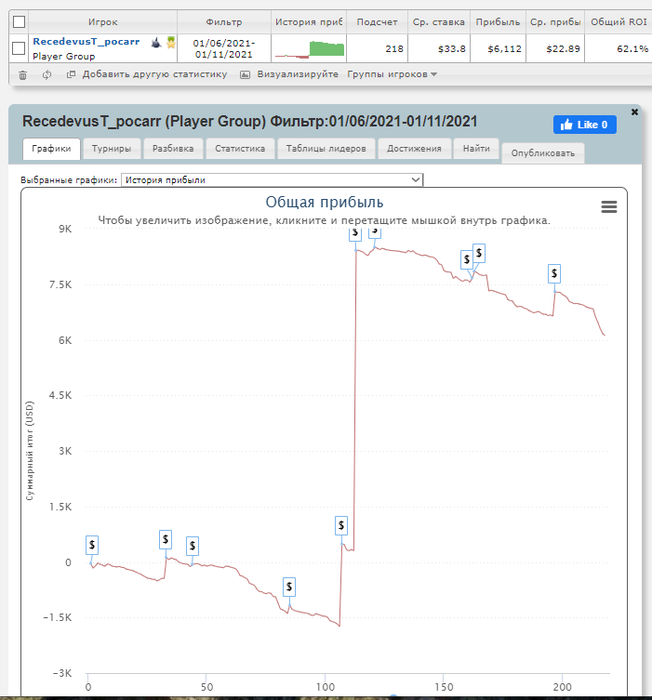652x700 pixels.
Task: Click the profit value $6,112
Action: [505, 49]
